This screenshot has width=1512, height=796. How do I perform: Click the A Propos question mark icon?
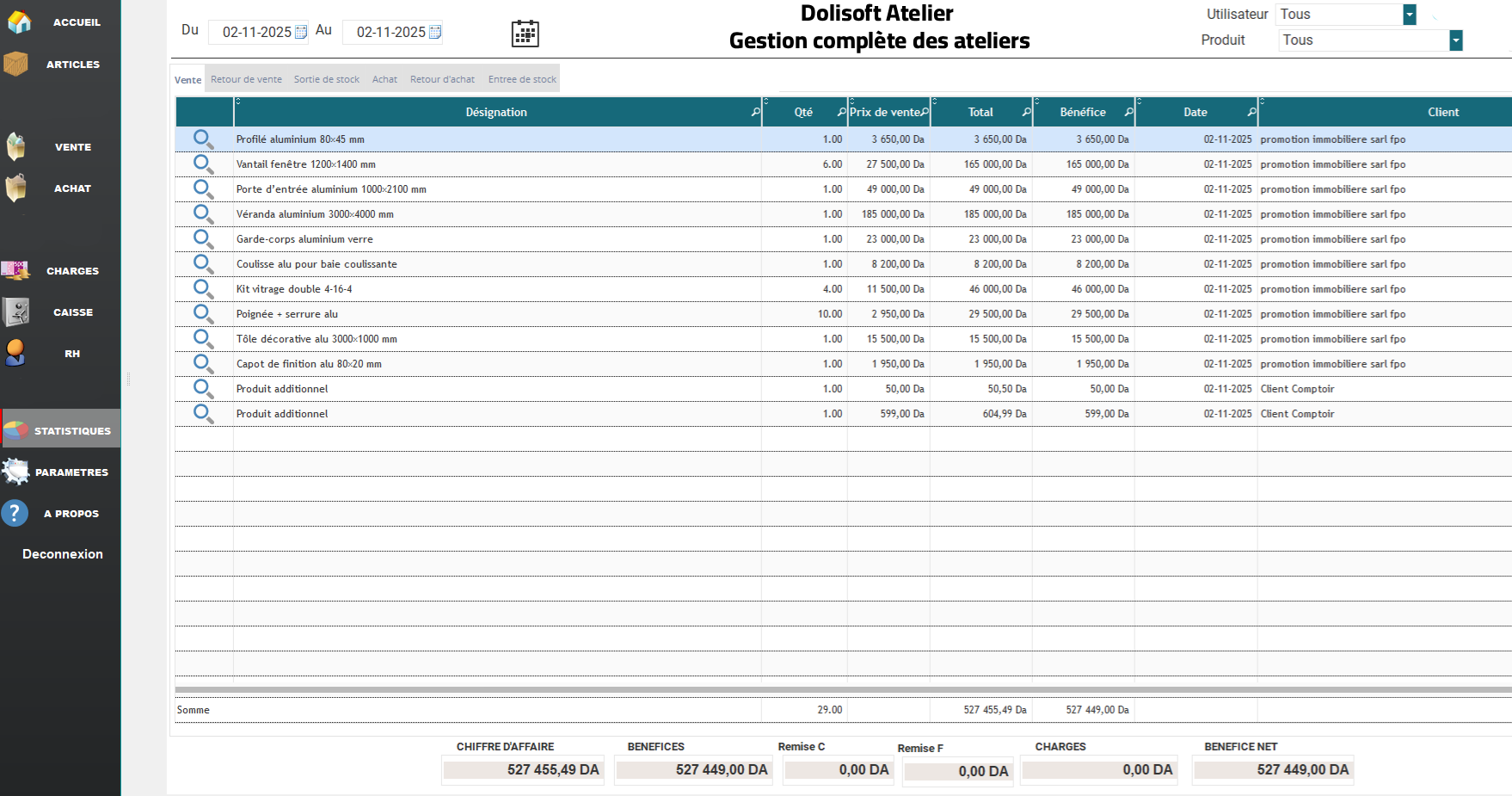[x=15, y=513]
